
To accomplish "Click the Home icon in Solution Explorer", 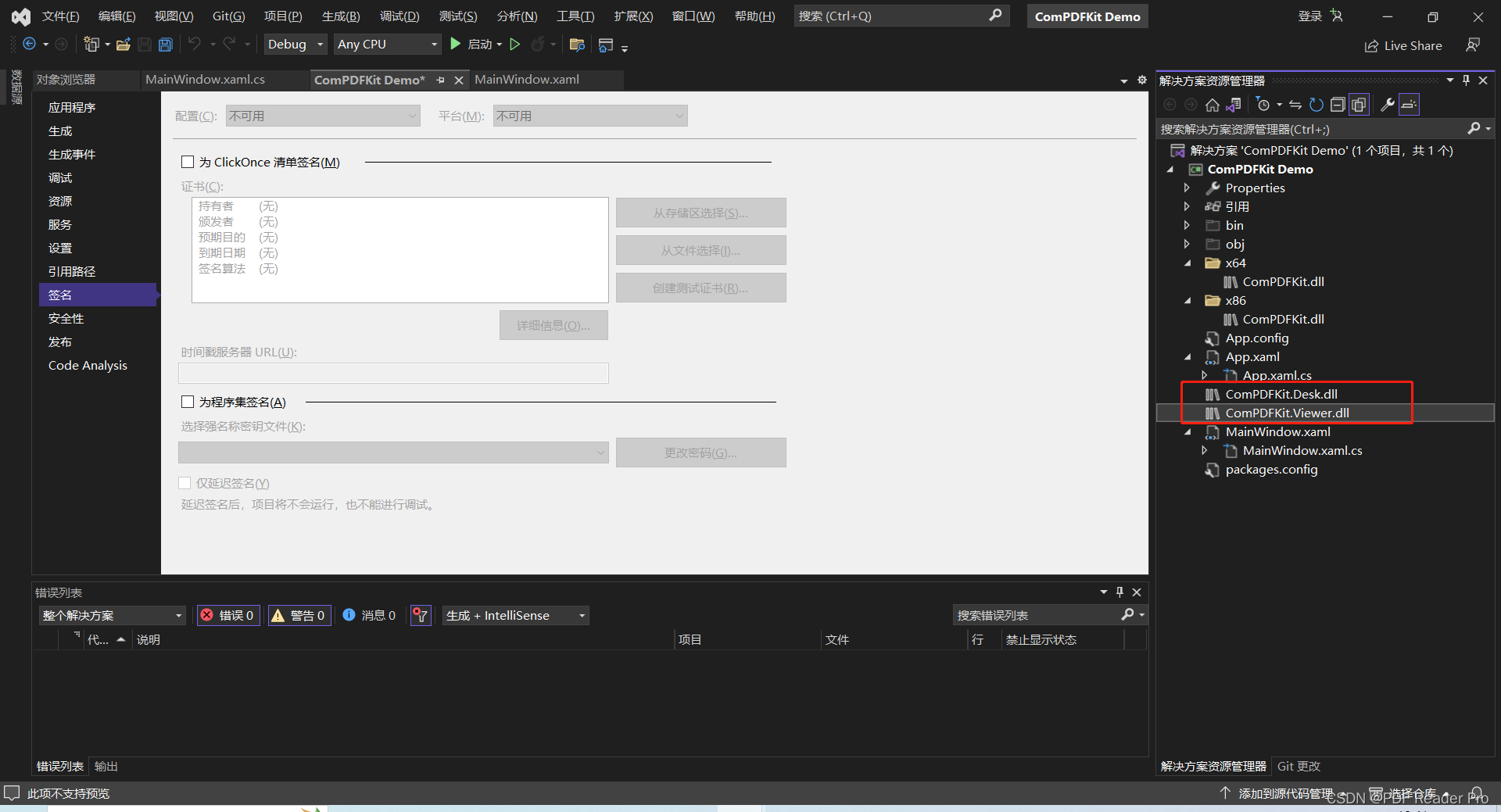I will 1213,105.
